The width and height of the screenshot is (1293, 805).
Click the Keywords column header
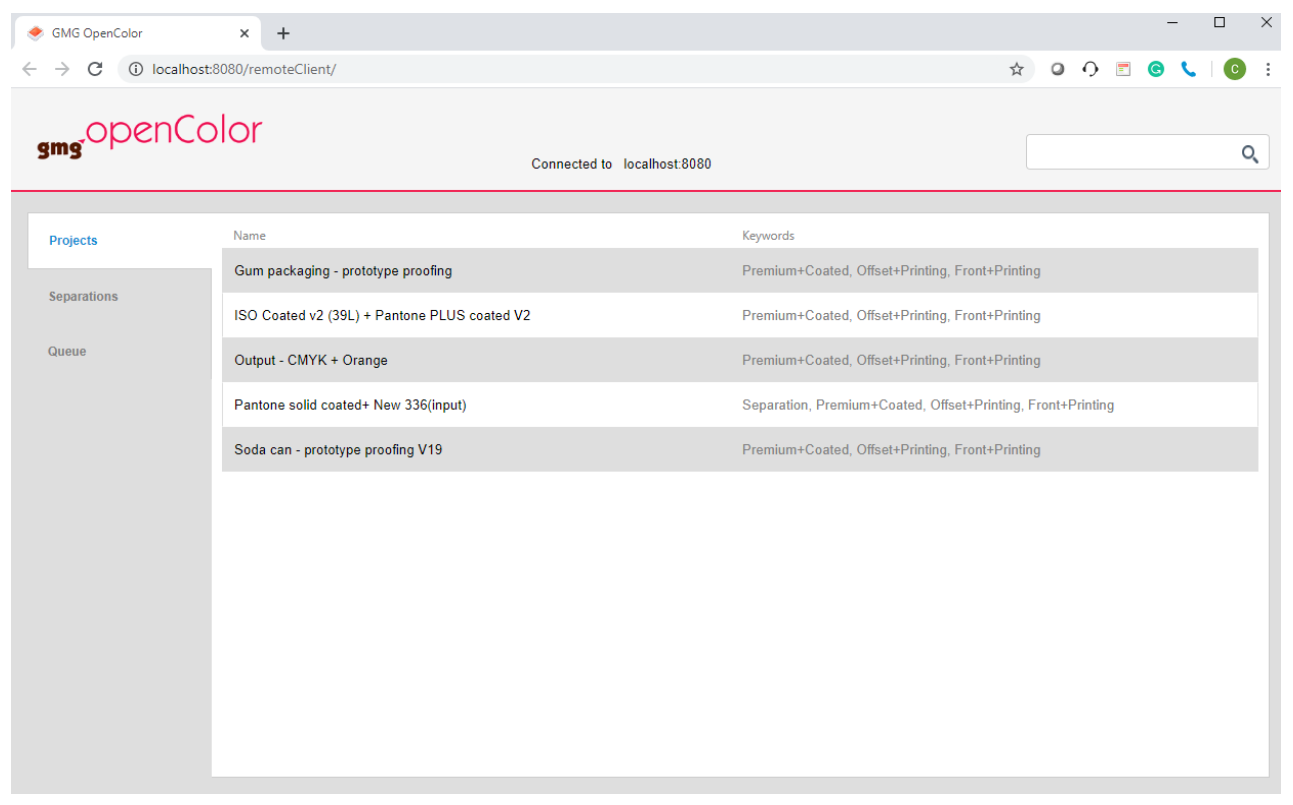pos(768,236)
